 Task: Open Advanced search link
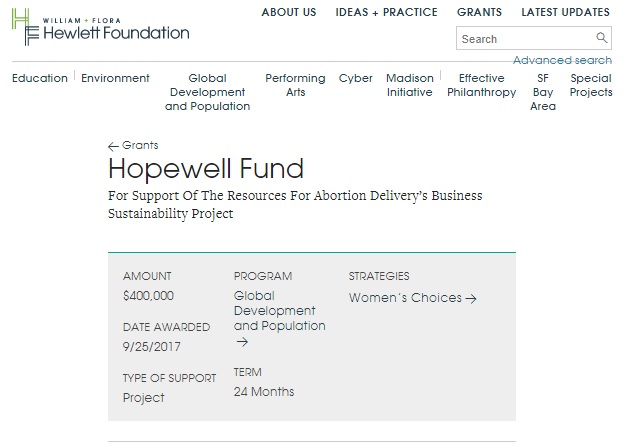562,61
